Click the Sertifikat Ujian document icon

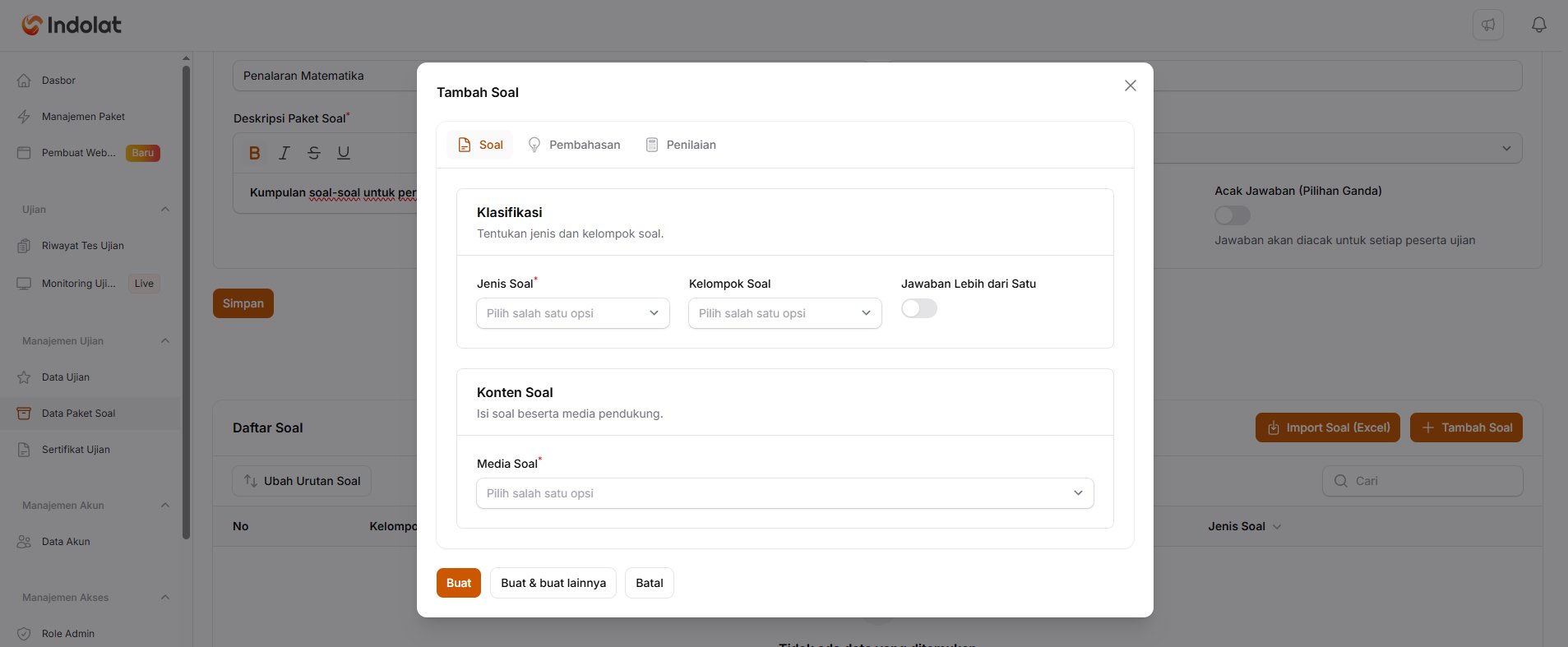24,450
